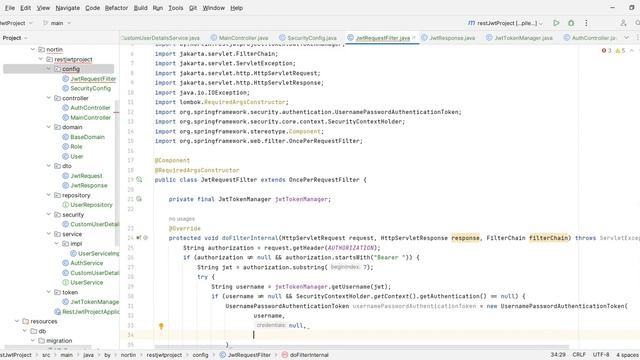The image size is (640, 360).
Task: Collapse the token package node
Action: coord(49,292)
